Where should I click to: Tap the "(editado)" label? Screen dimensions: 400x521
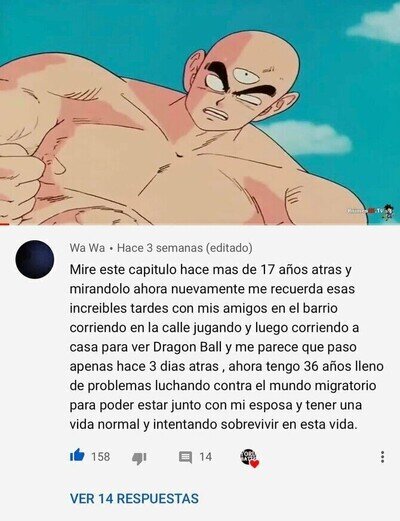click(x=229, y=248)
